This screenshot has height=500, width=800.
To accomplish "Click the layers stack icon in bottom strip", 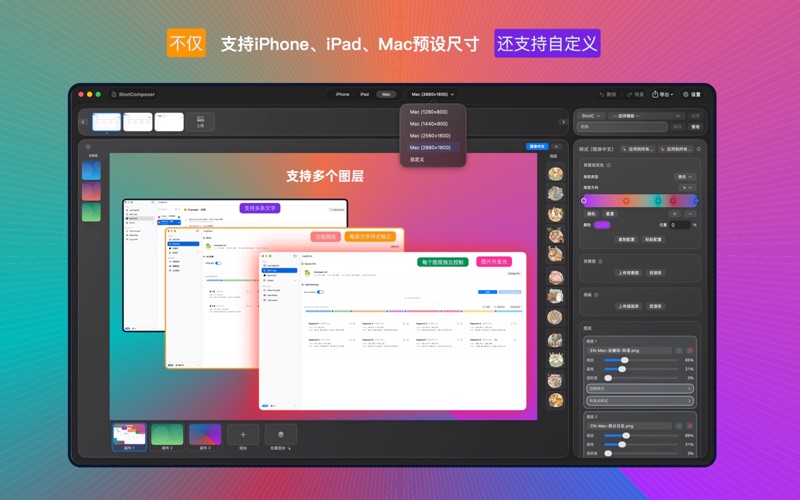I will [280, 434].
